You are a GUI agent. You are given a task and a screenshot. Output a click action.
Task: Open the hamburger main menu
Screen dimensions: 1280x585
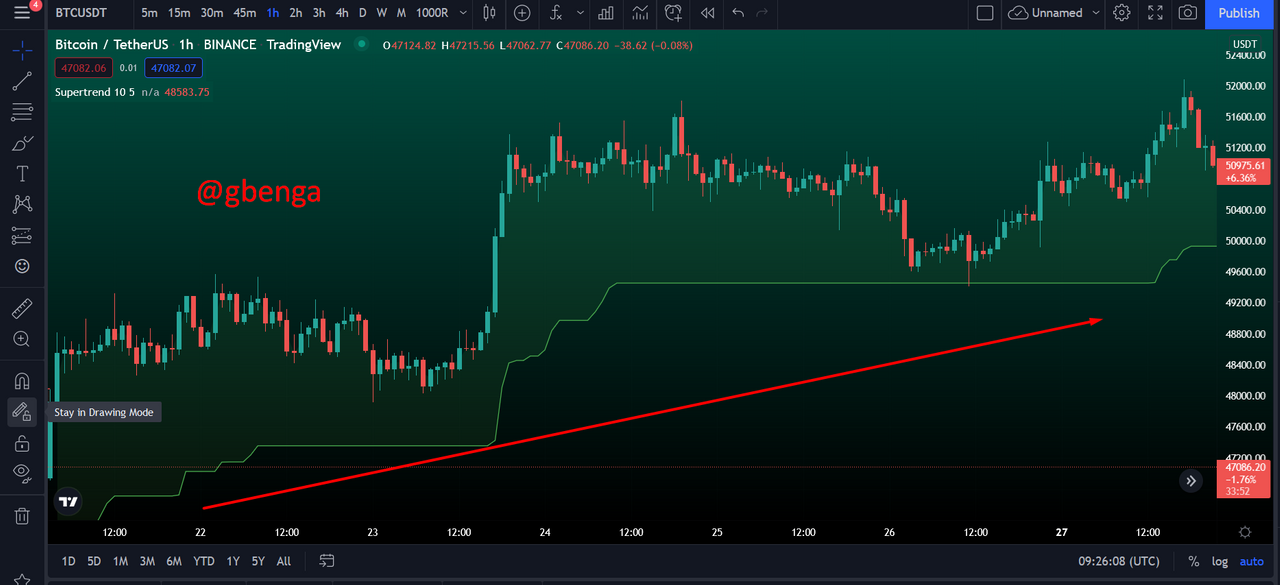coord(21,13)
